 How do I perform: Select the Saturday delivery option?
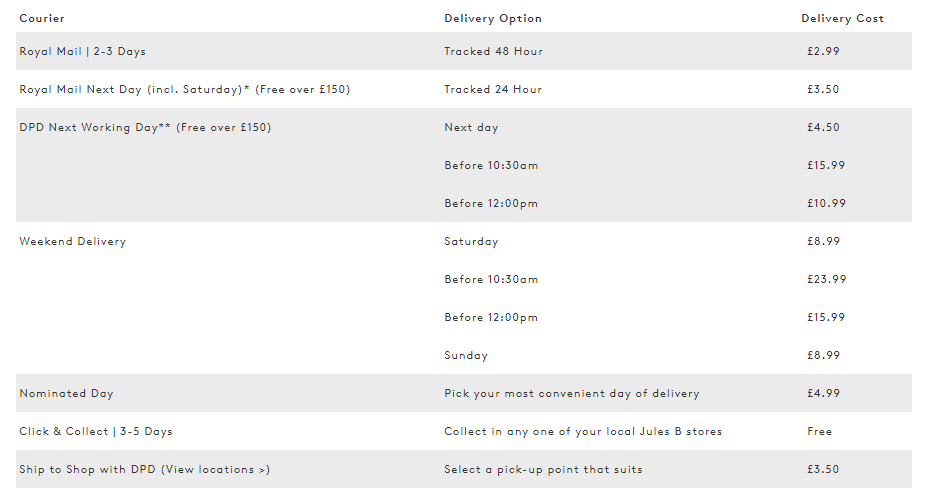[471, 242]
